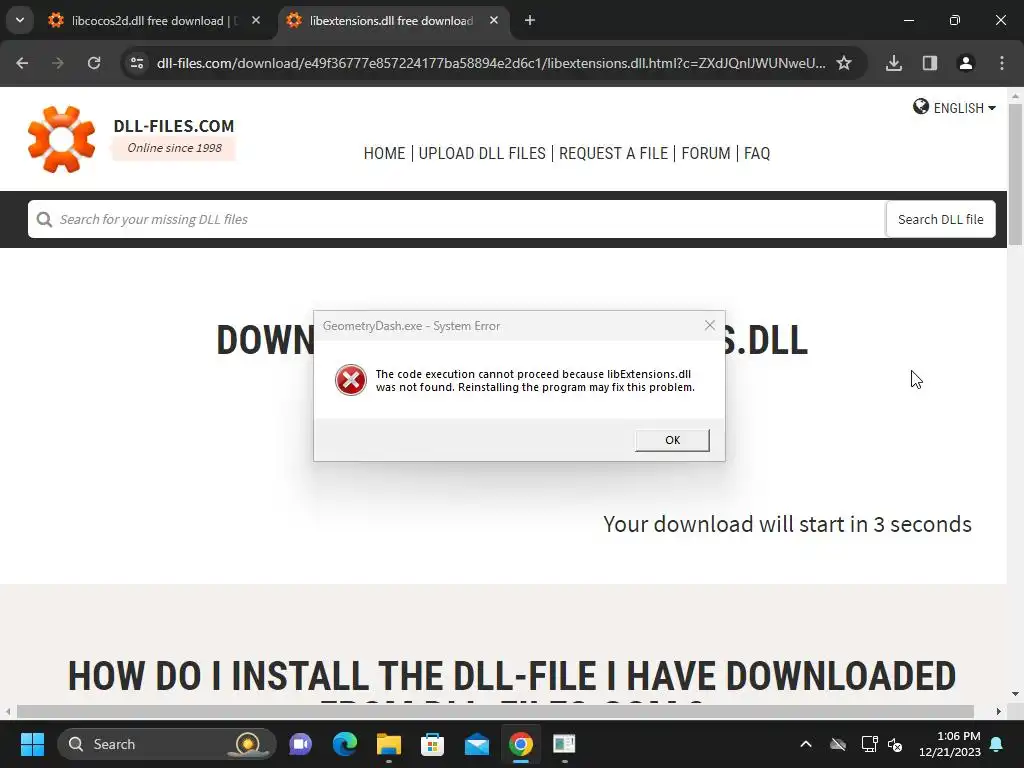The image size is (1024, 768).
Task: Expand the tab search chevron
Action: pos(20,20)
